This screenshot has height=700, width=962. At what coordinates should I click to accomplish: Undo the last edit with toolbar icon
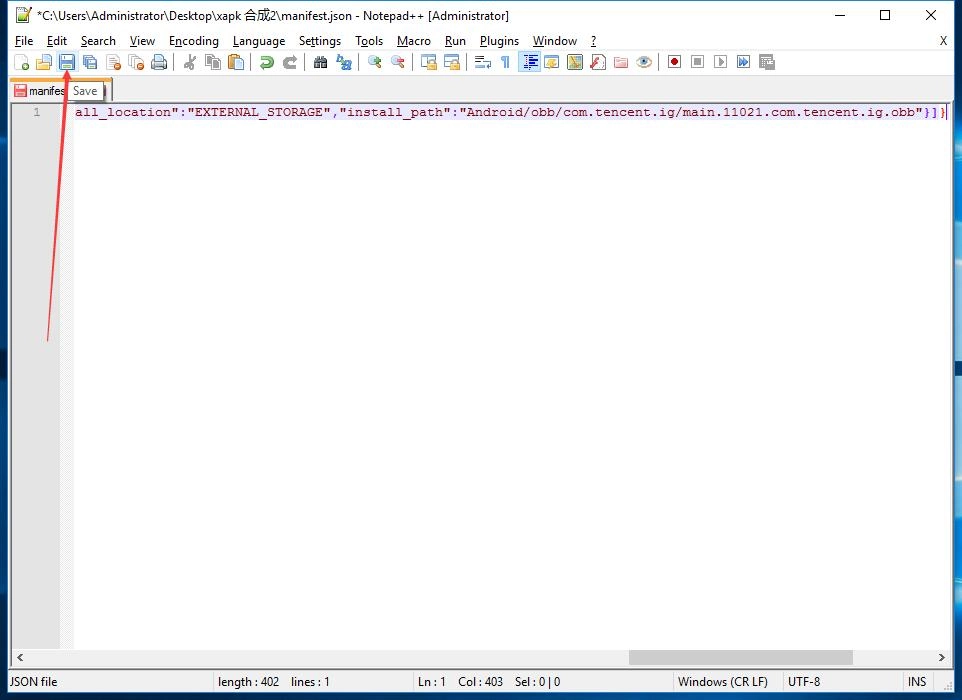click(266, 62)
